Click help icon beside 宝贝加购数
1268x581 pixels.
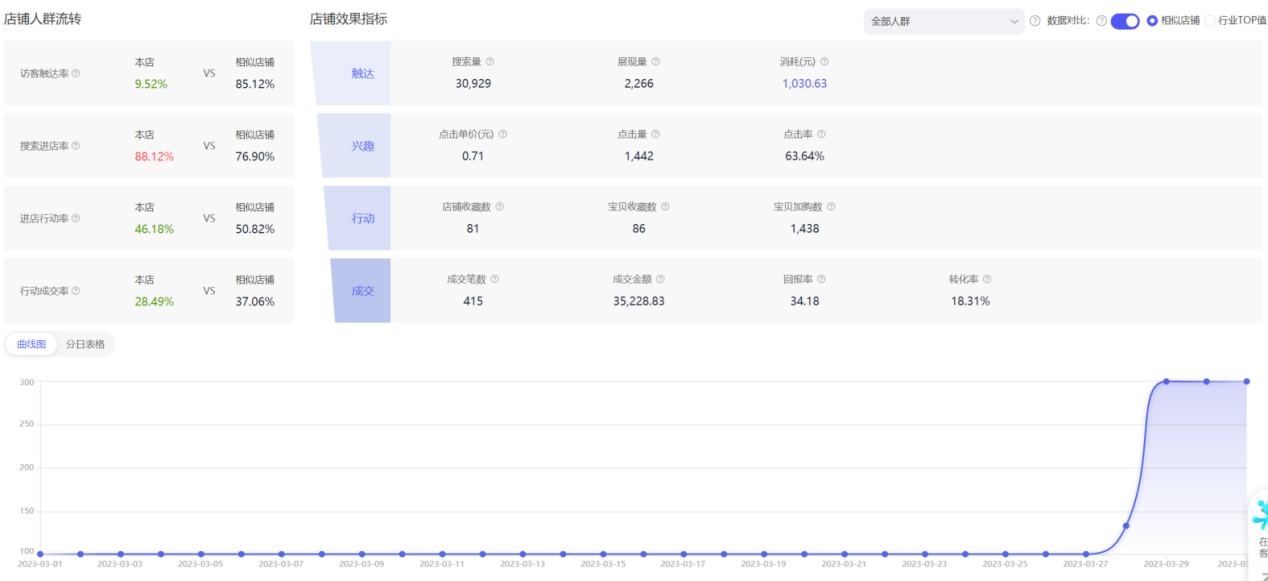click(x=830, y=207)
